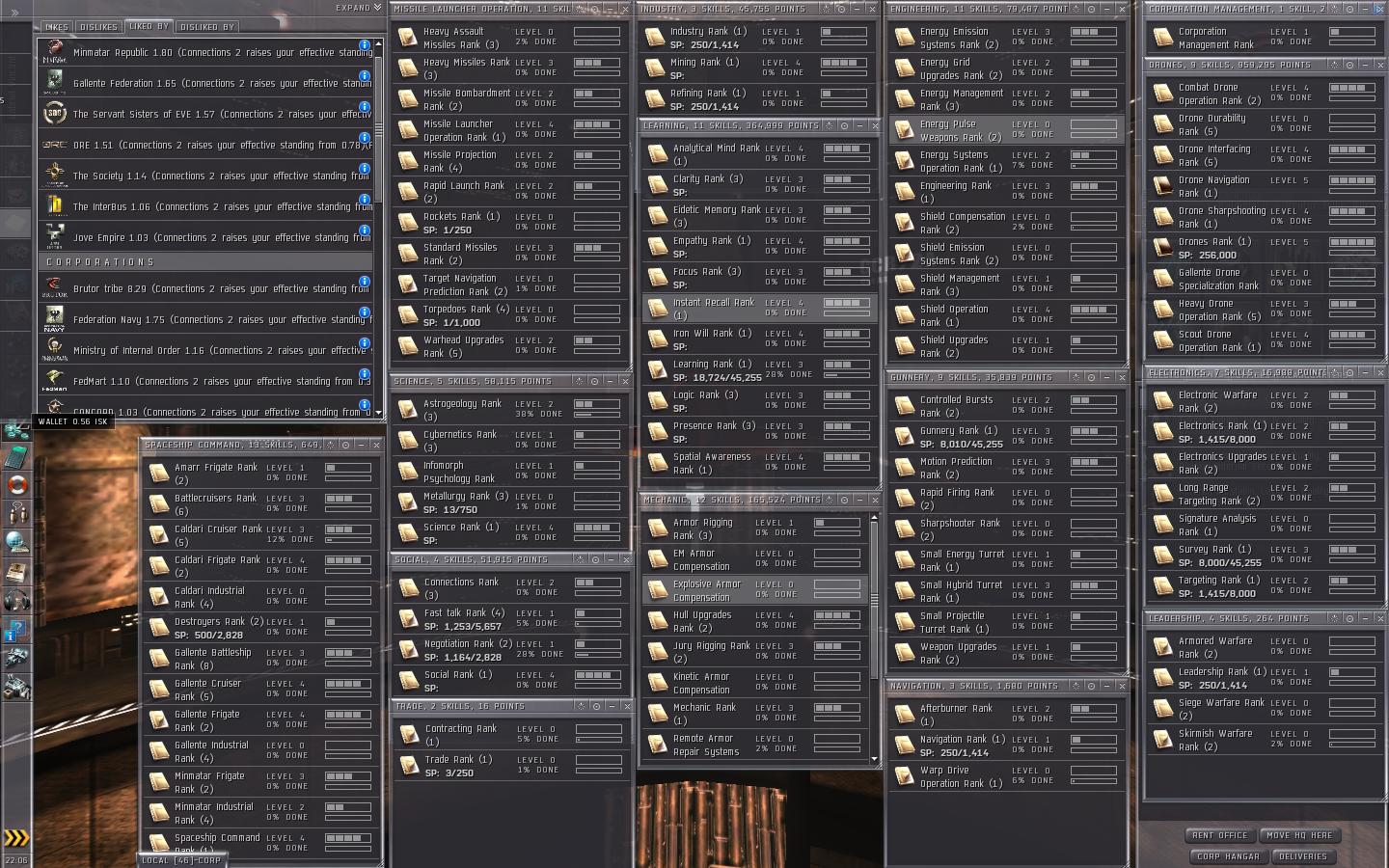The image size is (1389, 868).
Task: Show info for The Servant Sisters of EVE
Action: click(365, 107)
